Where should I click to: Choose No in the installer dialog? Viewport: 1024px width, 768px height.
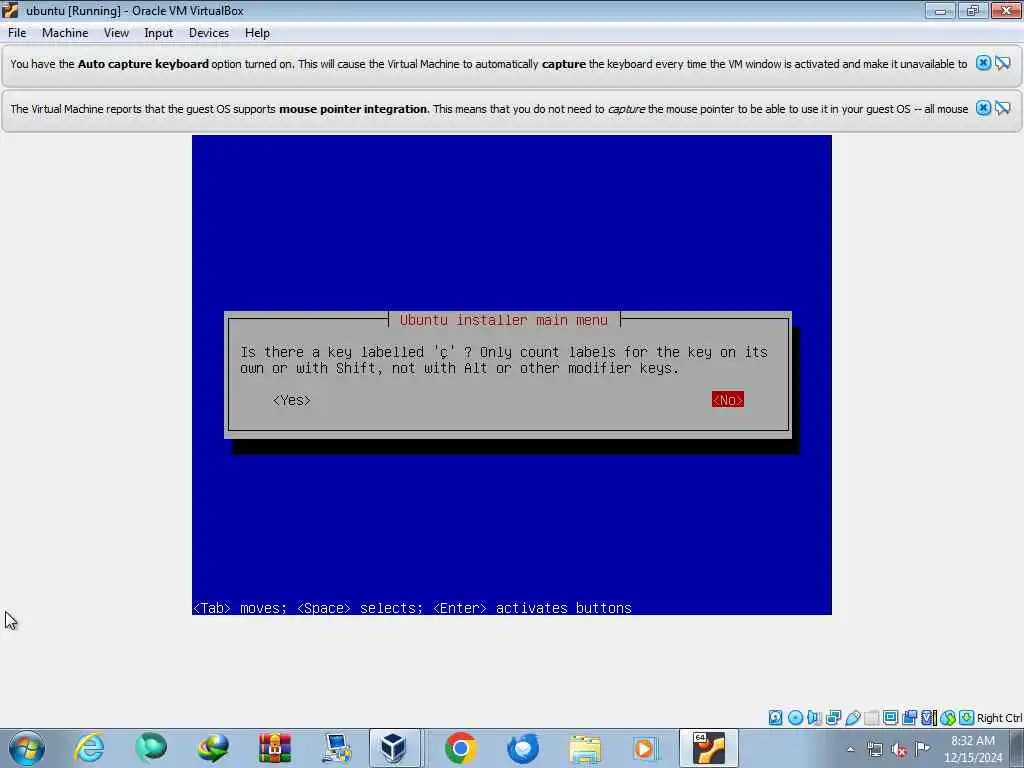tap(728, 400)
